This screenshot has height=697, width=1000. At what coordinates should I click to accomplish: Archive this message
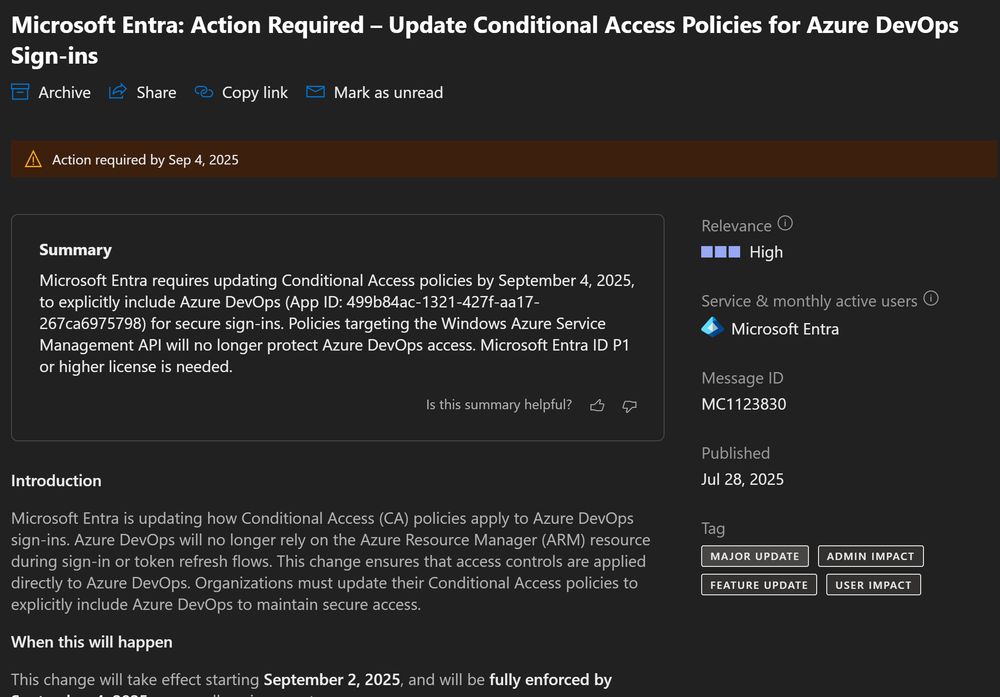[50, 92]
